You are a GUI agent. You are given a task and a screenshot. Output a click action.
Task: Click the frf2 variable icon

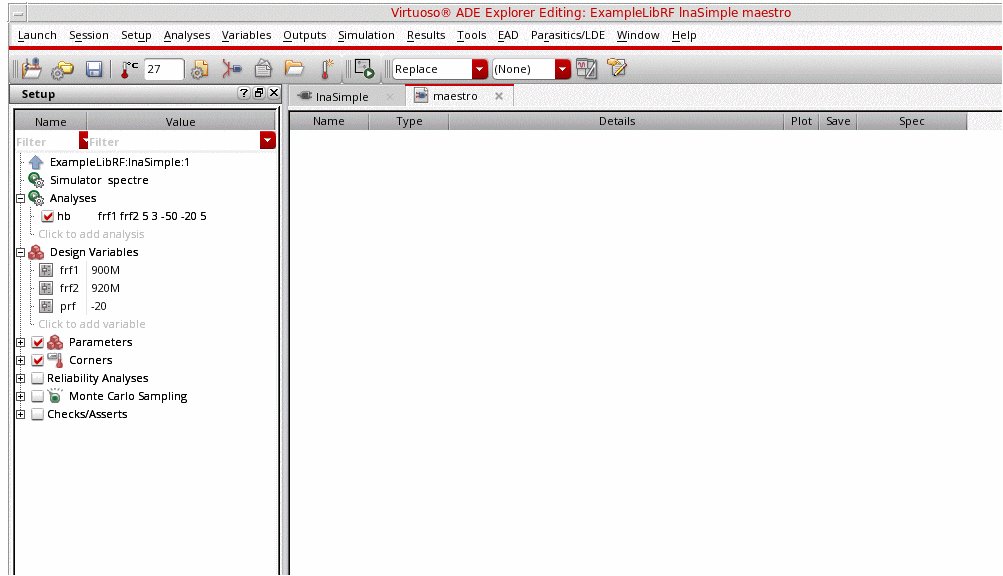46,288
